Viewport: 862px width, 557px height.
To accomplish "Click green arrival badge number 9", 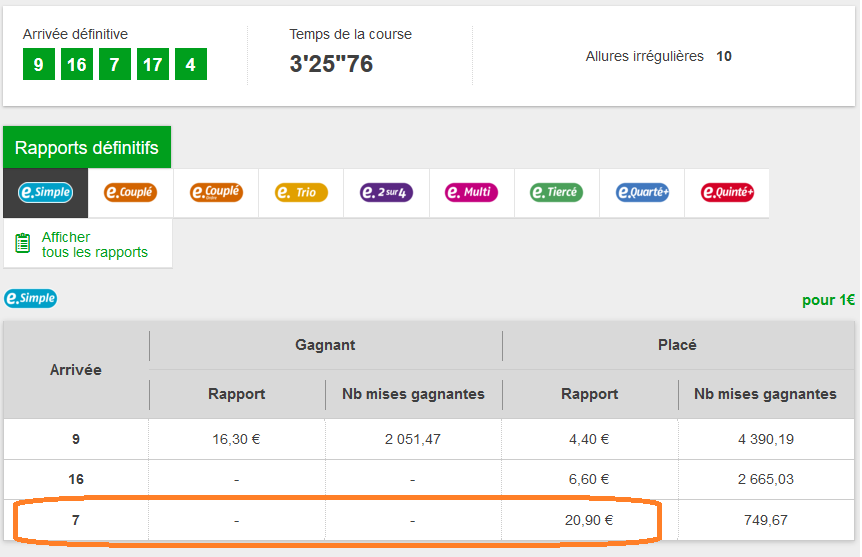I will (38, 66).
